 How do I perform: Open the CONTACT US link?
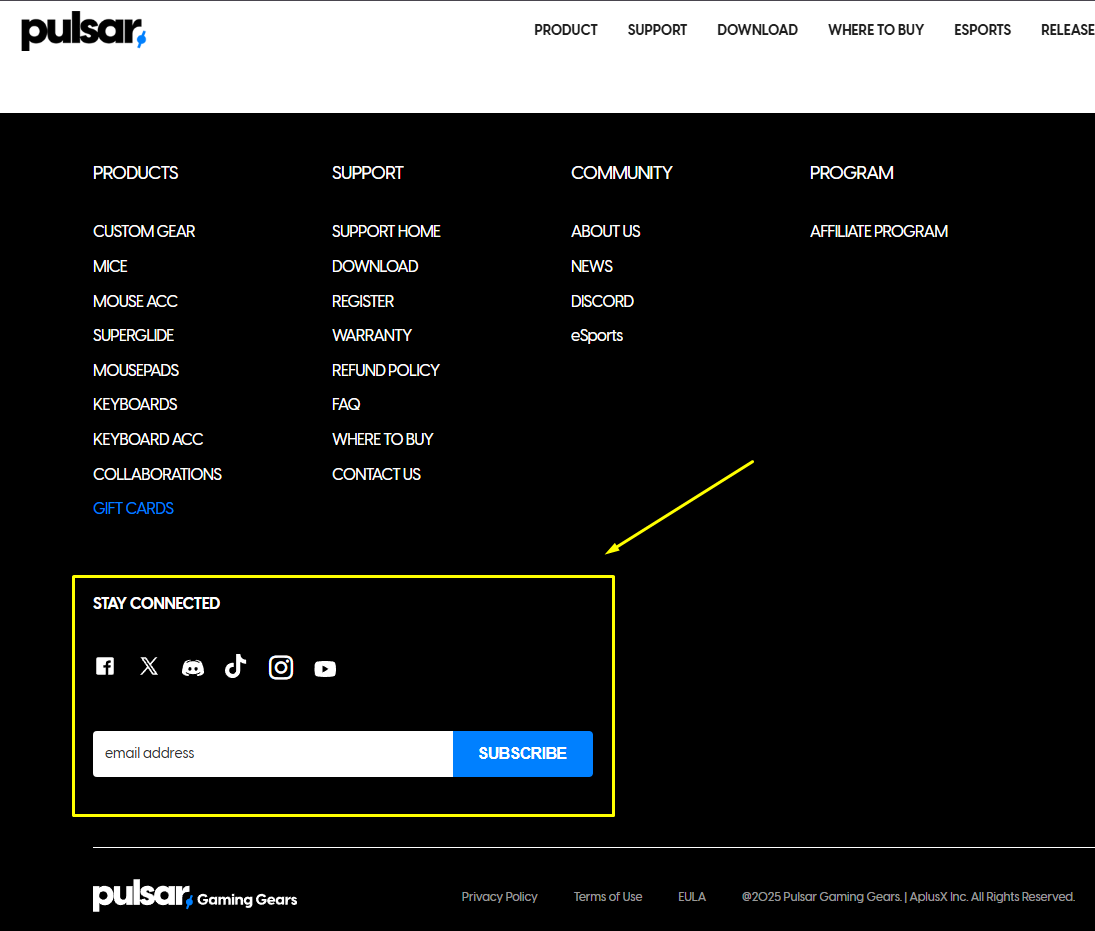tap(376, 474)
